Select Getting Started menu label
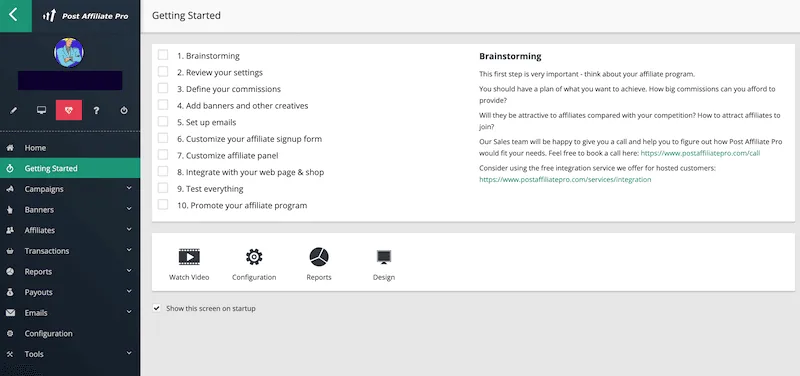The height and width of the screenshot is (376, 800). point(51,168)
